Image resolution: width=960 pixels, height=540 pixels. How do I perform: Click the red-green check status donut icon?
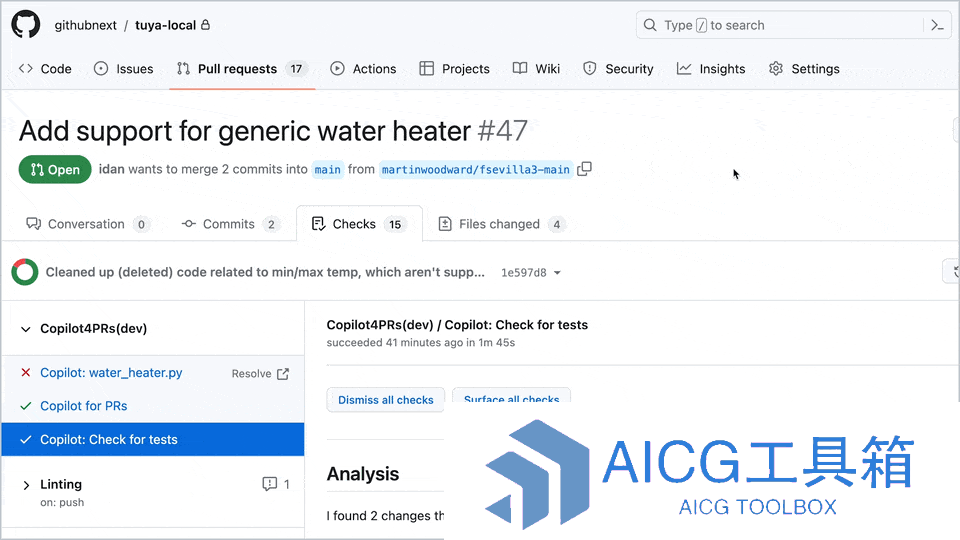(x=25, y=272)
